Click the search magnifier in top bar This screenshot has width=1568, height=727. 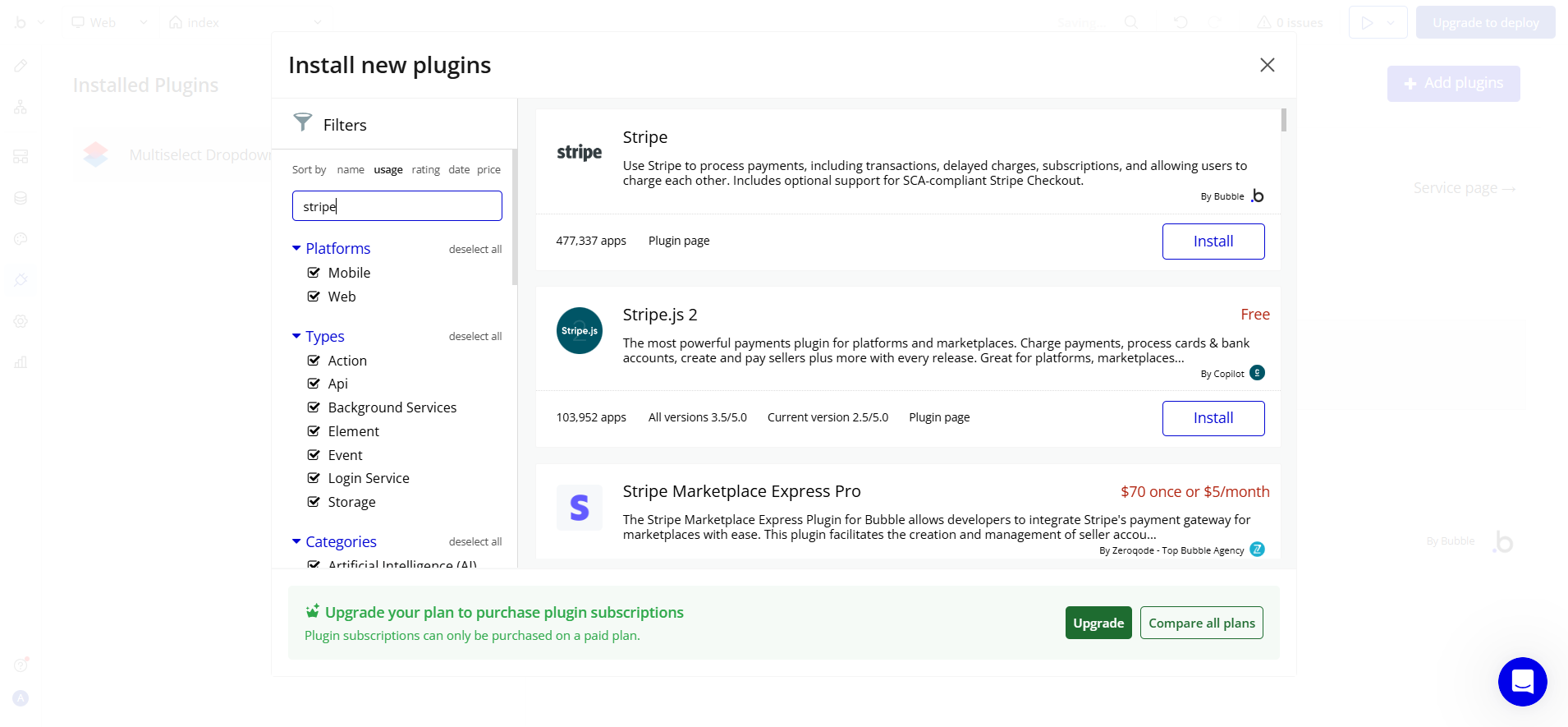tap(1130, 22)
